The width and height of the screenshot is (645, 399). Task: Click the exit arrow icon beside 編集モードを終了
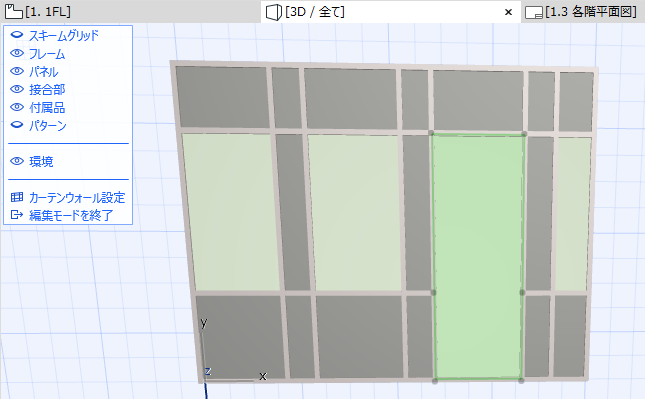point(17,215)
